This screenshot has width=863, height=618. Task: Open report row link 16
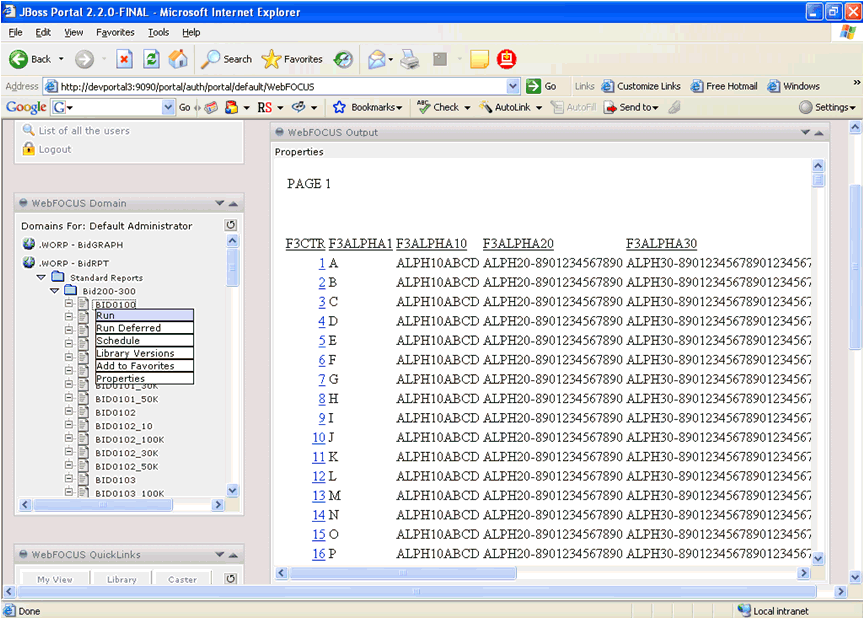(x=319, y=554)
